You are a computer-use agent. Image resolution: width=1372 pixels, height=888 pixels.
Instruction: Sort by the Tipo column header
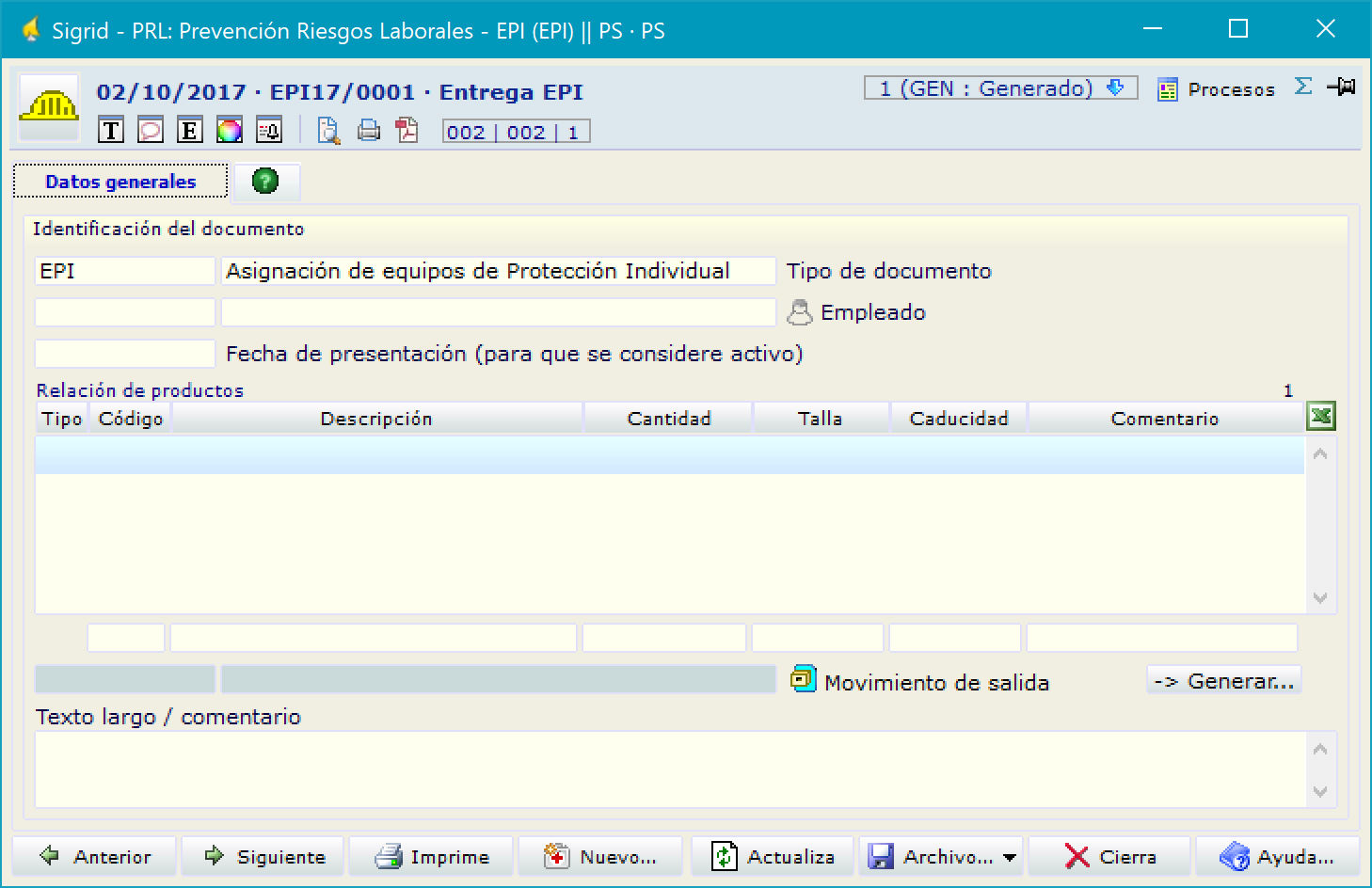point(62,419)
